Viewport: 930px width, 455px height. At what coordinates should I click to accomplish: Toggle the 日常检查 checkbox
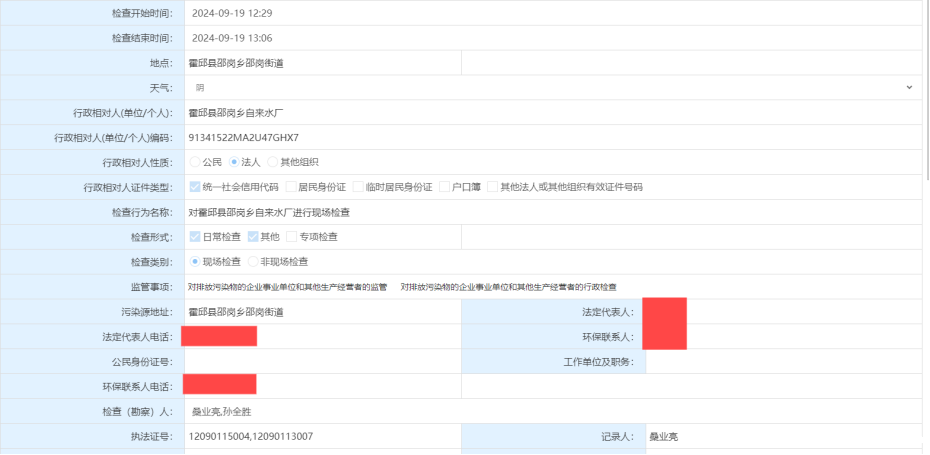point(195,237)
